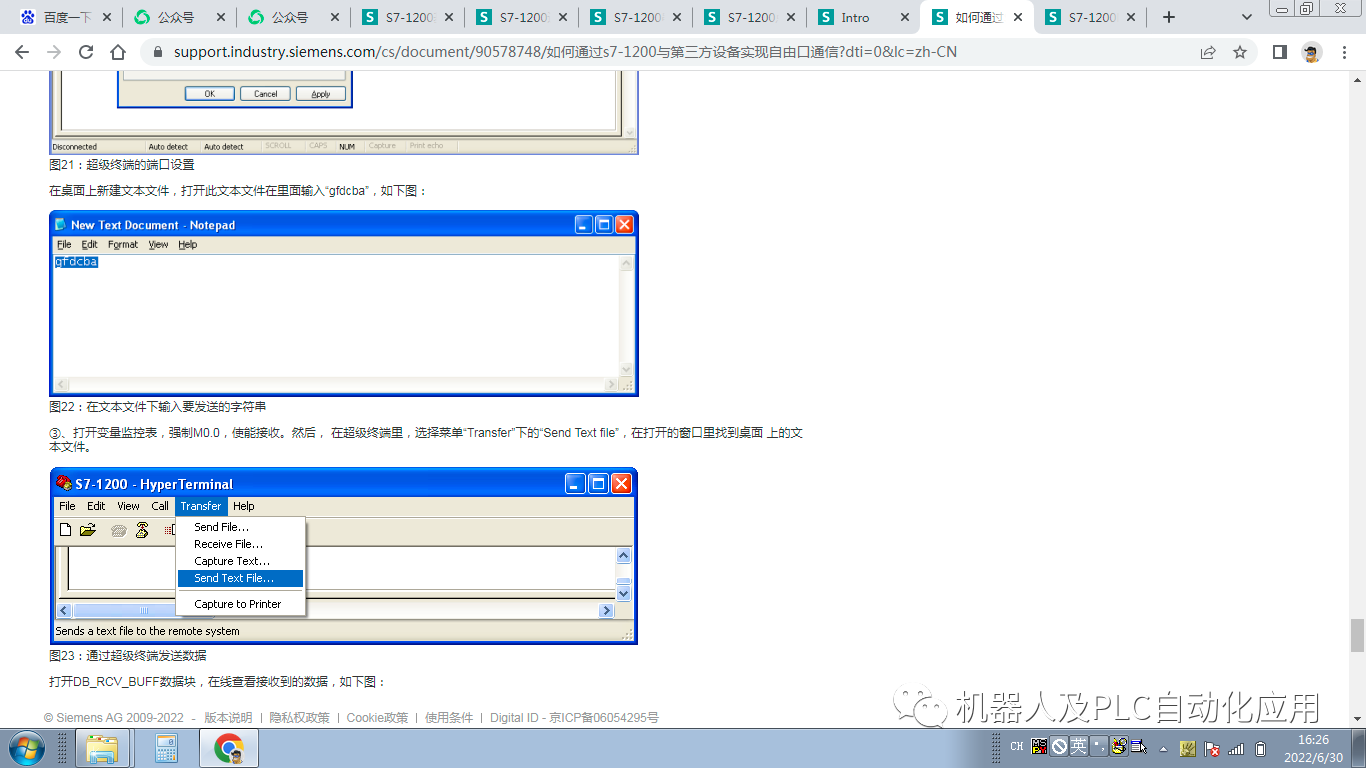Image resolution: width=1366 pixels, height=768 pixels.
Task: Open the 使用条件 footer link
Action: (449, 718)
